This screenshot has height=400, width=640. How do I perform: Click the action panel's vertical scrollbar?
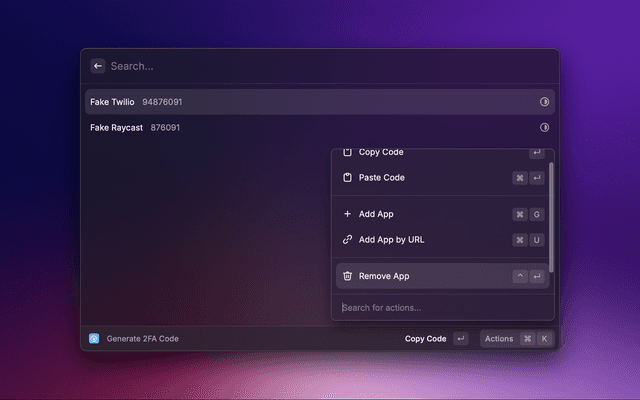[x=551, y=215]
